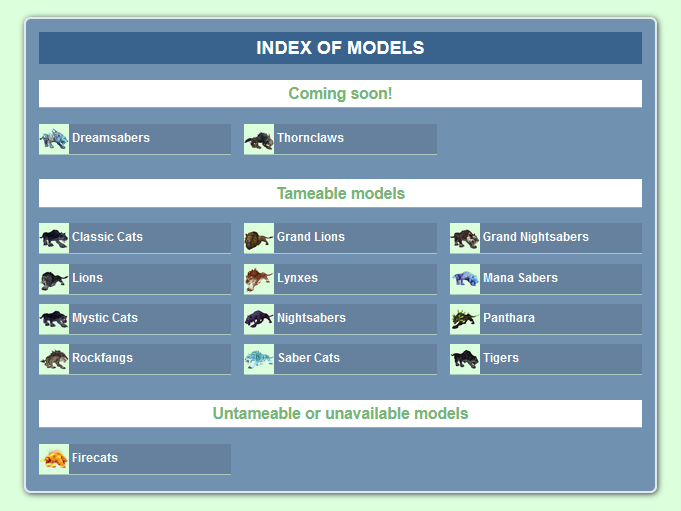Click the Nightsabers purple cat icon
Image resolution: width=681 pixels, height=511 pixels.
click(x=259, y=319)
